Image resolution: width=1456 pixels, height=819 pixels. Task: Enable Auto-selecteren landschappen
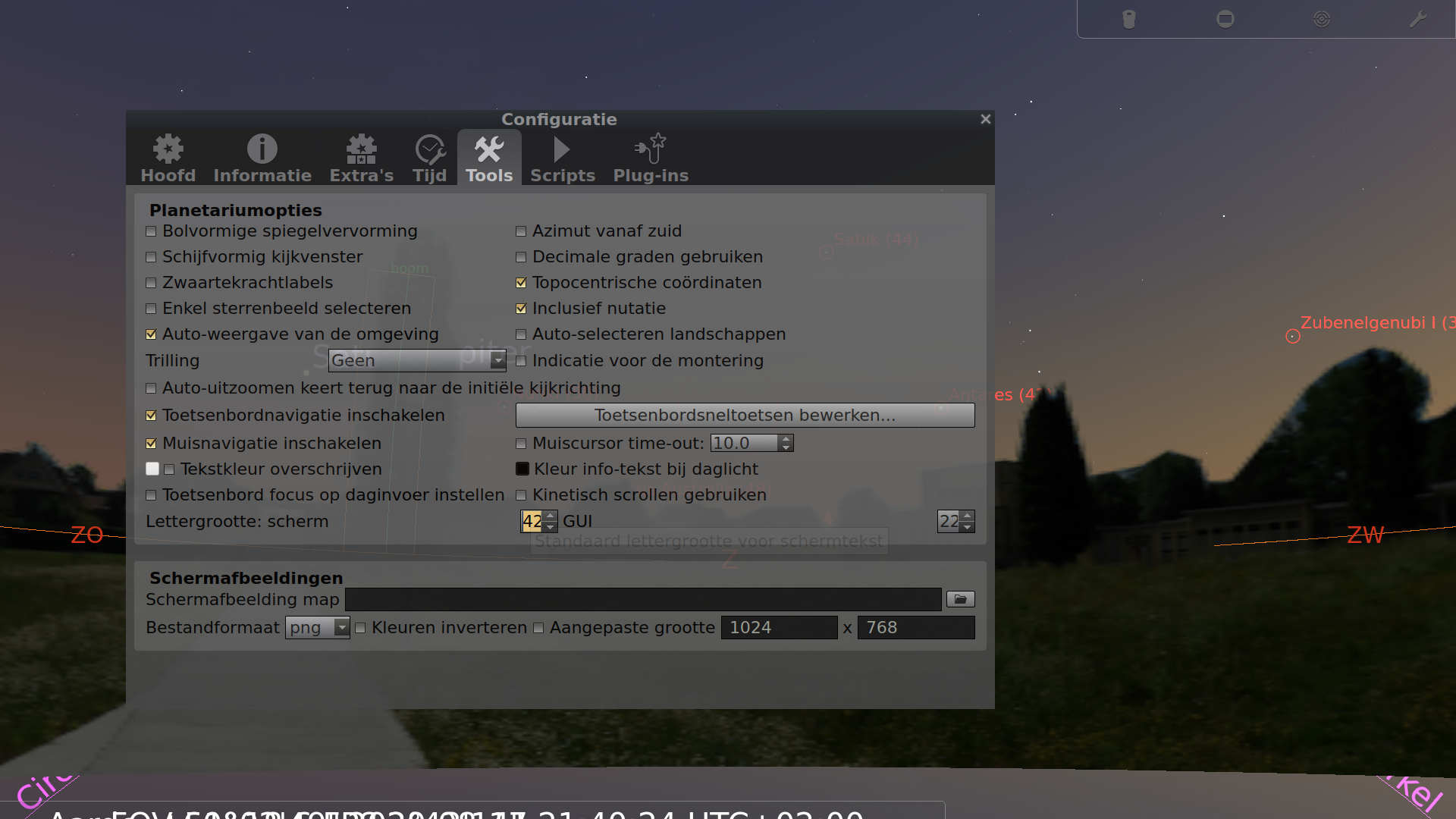point(521,334)
